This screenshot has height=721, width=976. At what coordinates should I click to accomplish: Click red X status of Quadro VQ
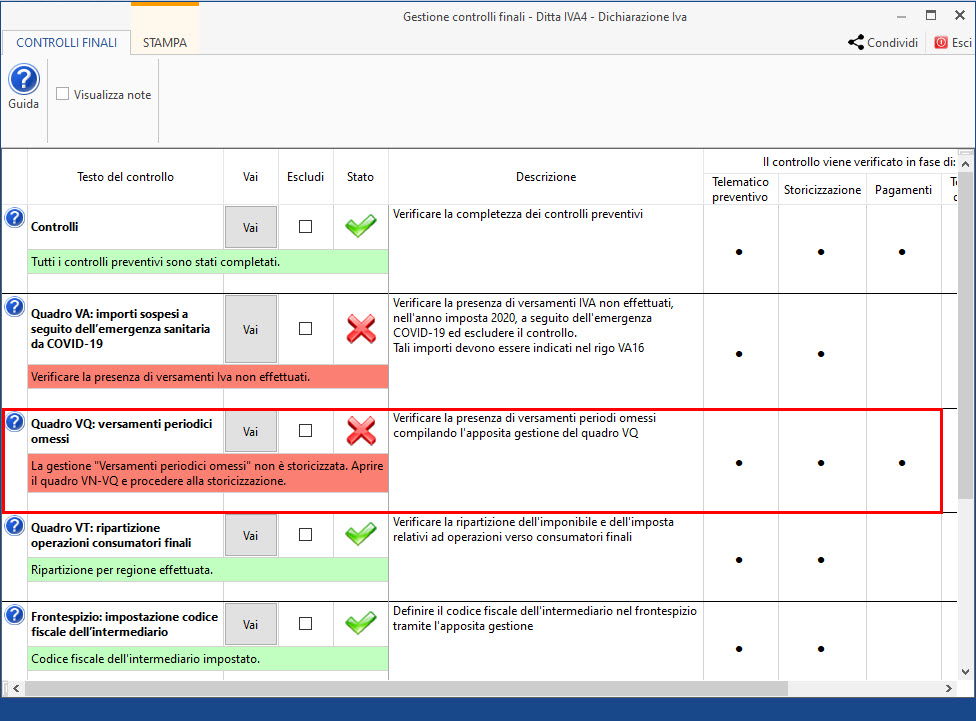tap(360, 431)
